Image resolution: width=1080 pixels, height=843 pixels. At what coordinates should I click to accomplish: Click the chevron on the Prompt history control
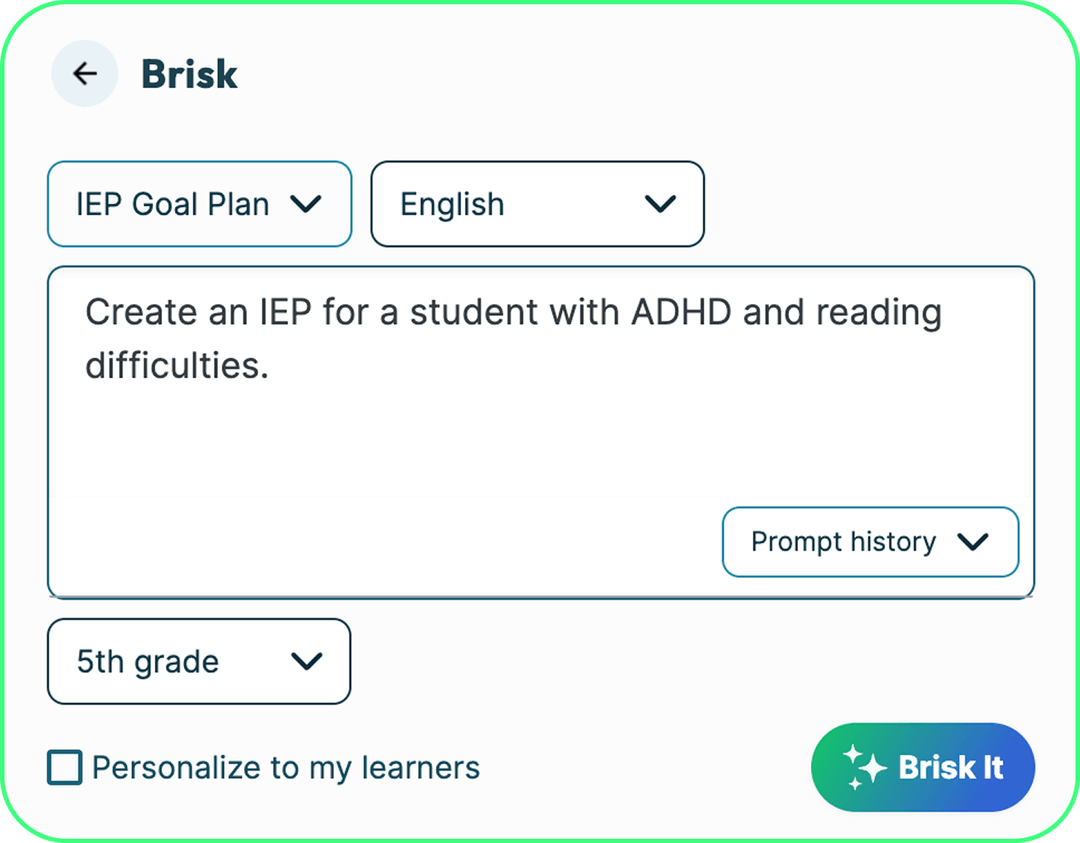972,542
